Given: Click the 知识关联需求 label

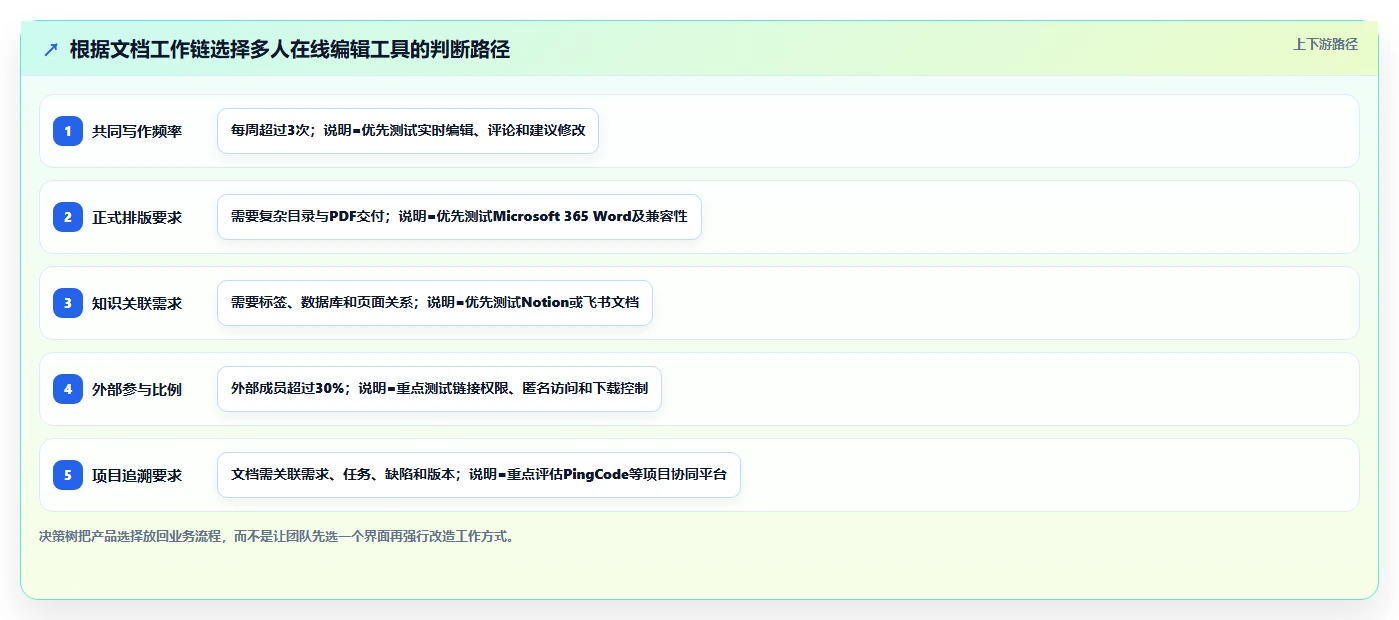Looking at the screenshot, I should (x=137, y=303).
